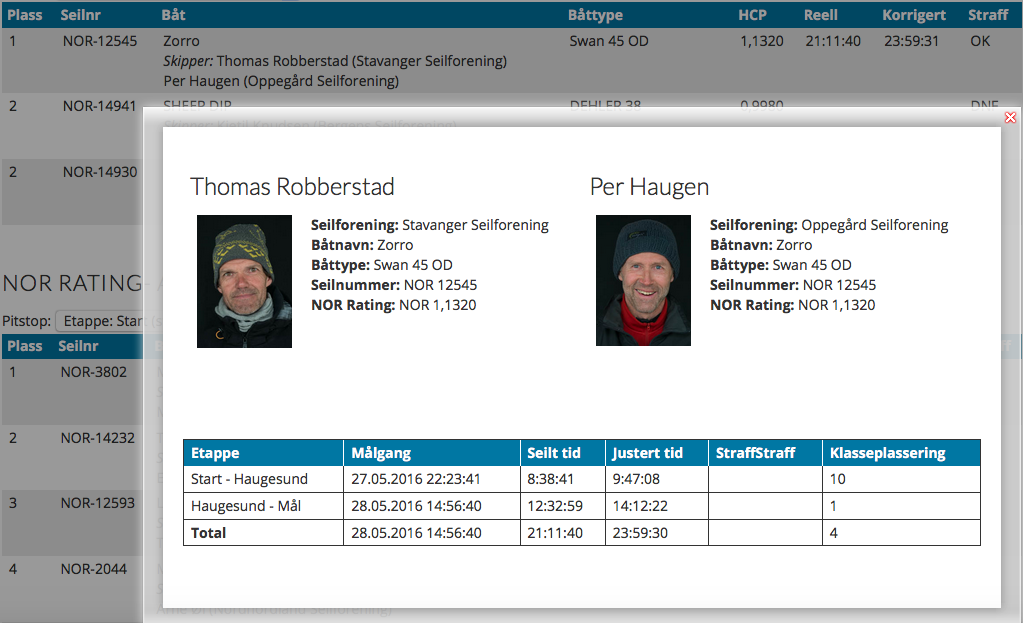Image resolution: width=1023 pixels, height=623 pixels.
Task: Click Thomas's NOR Rating 1,1320 line
Action: (393, 305)
